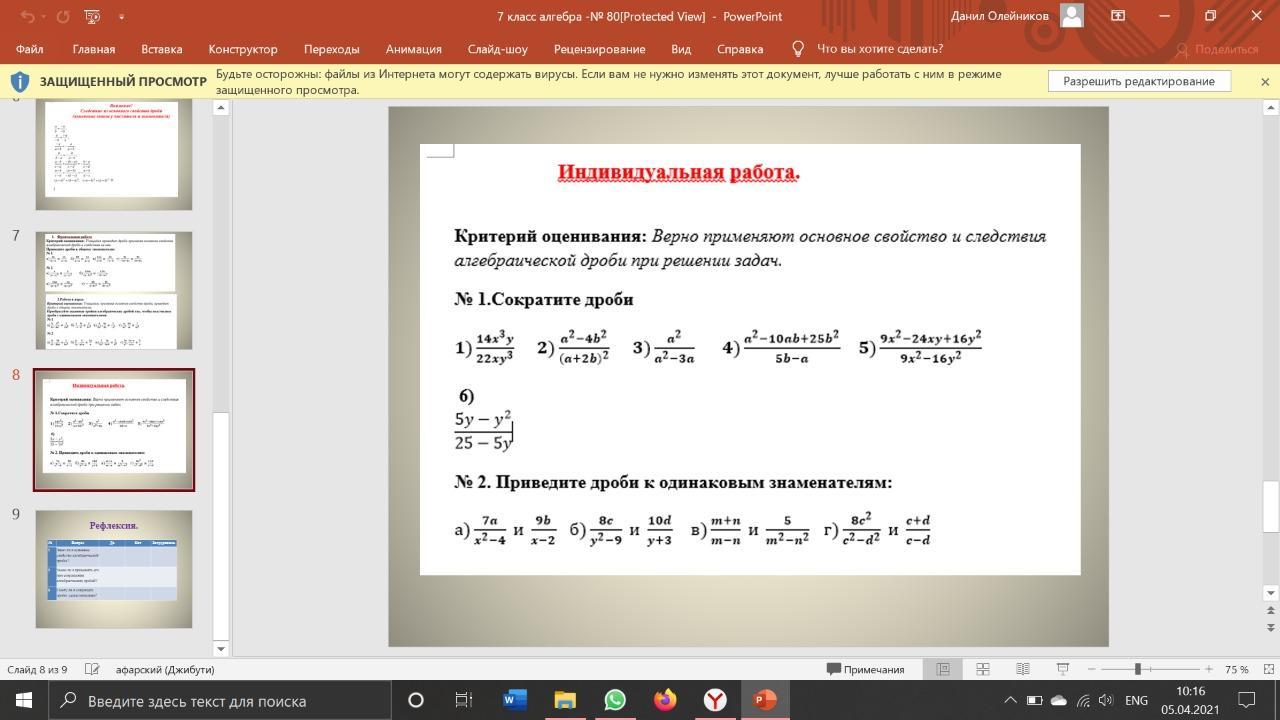Click the slide area scroll down arrow
Image resolution: width=1280 pixels, height=720 pixels.
coord(1271,592)
